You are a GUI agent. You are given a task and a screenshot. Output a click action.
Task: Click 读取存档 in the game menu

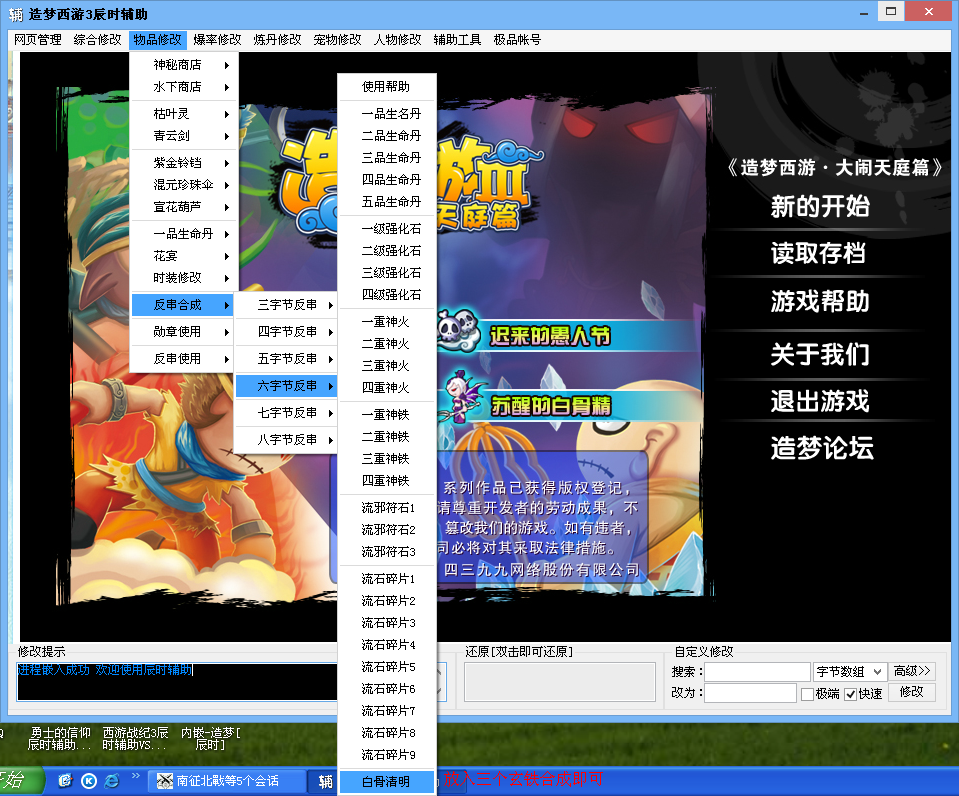pyautogui.click(x=818, y=253)
